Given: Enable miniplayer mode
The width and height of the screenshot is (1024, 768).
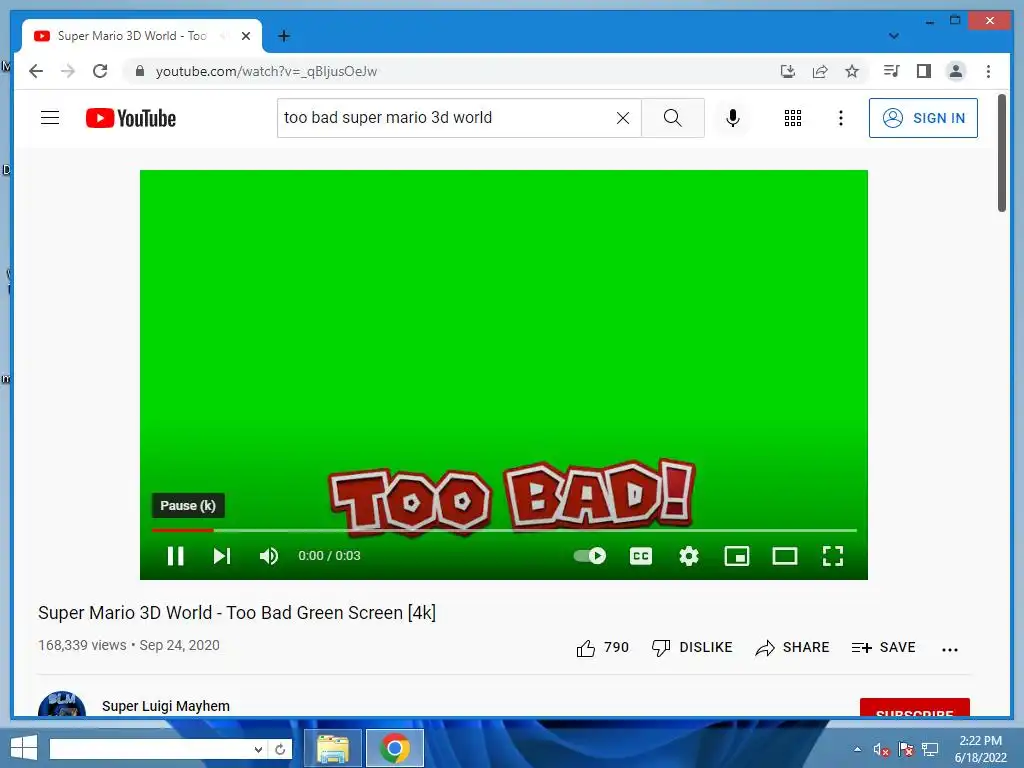Looking at the screenshot, I should pos(737,556).
